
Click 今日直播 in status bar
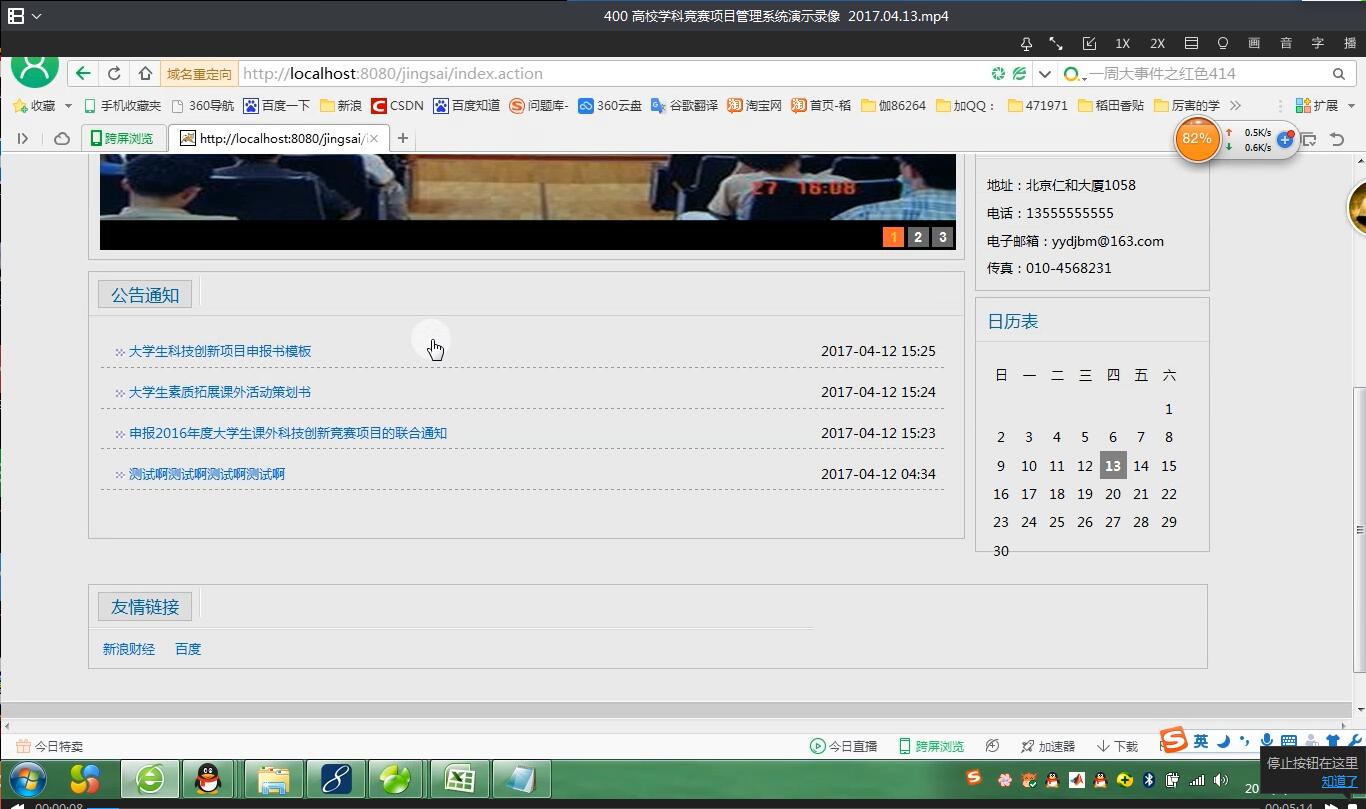point(844,746)
